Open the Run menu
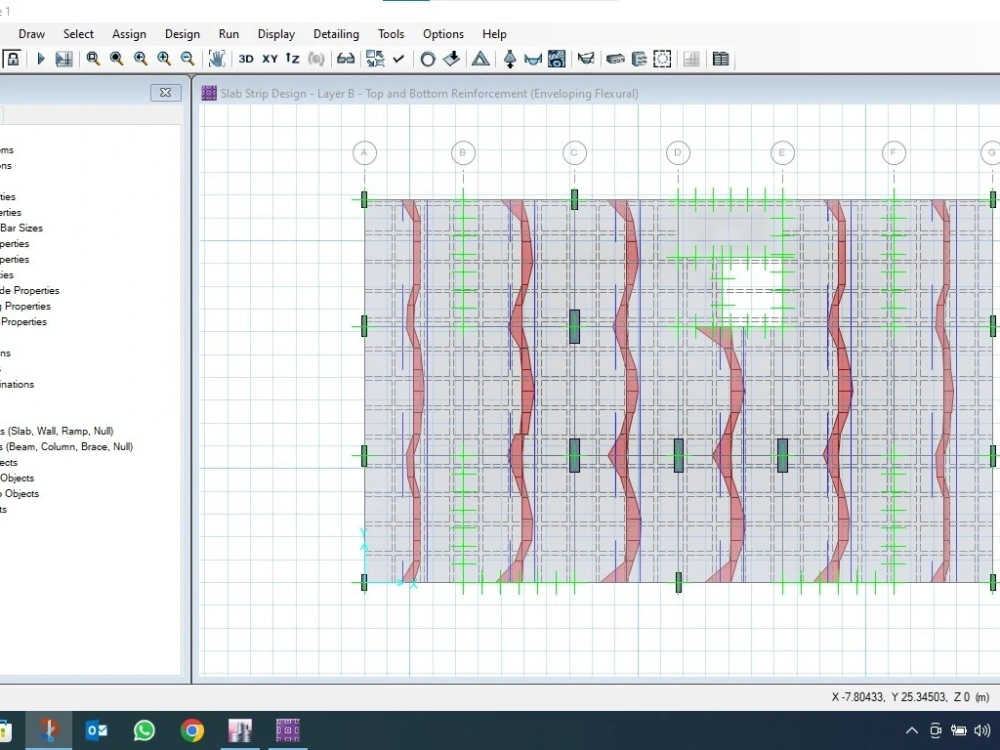The image size is (1000, 750). tap(229, 34)
